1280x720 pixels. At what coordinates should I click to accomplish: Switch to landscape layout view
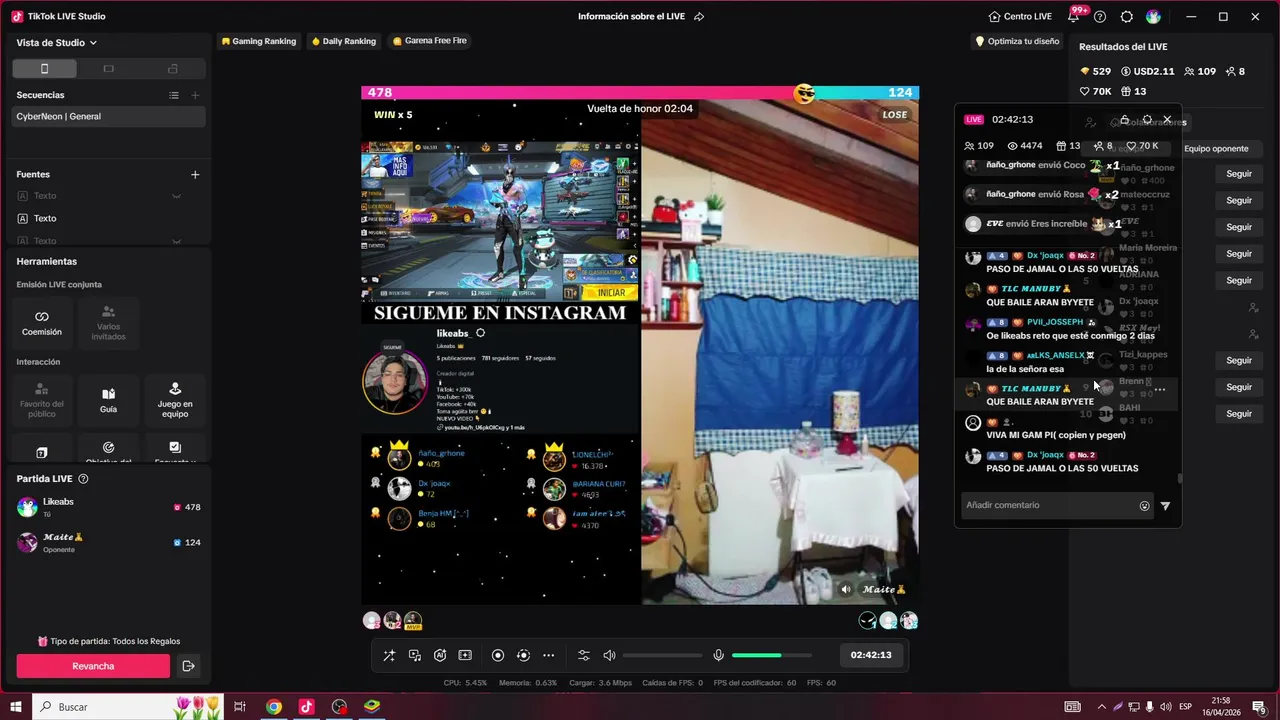109,68
